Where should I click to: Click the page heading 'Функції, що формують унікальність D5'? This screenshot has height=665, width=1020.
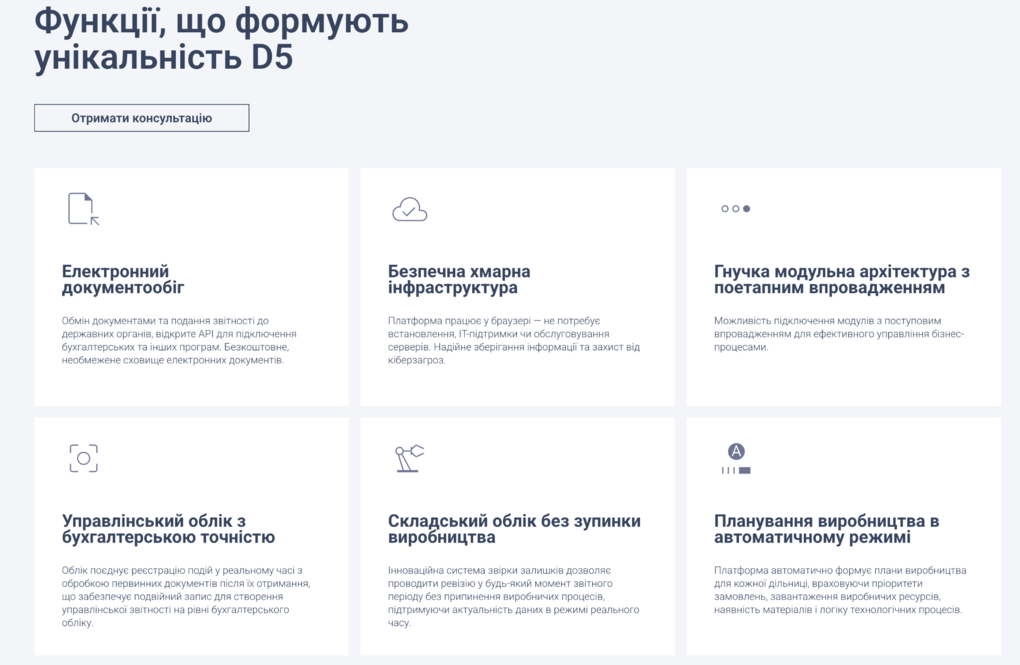[x=221, y=38]
